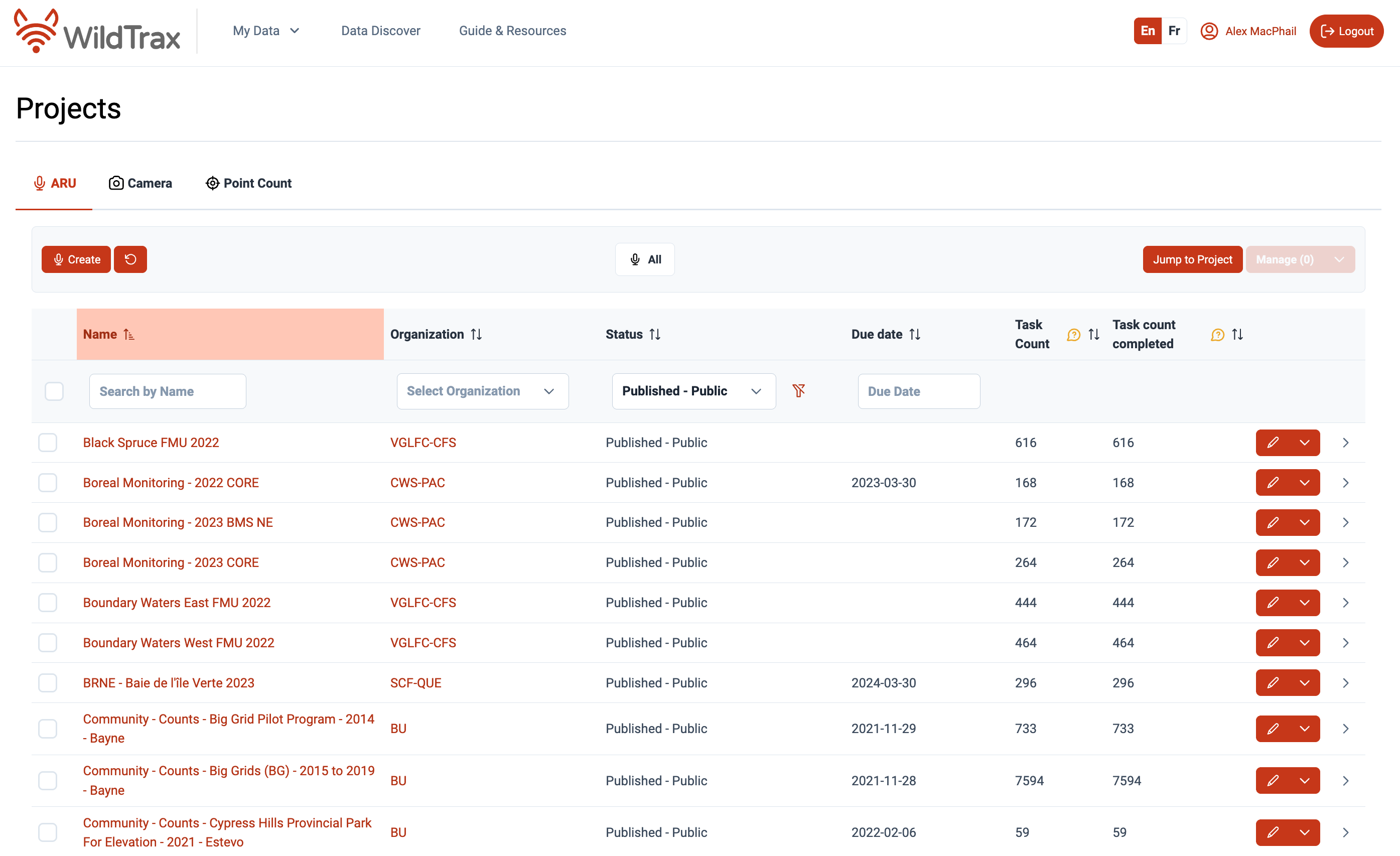Click the WildTrax logo

(97, 31)
